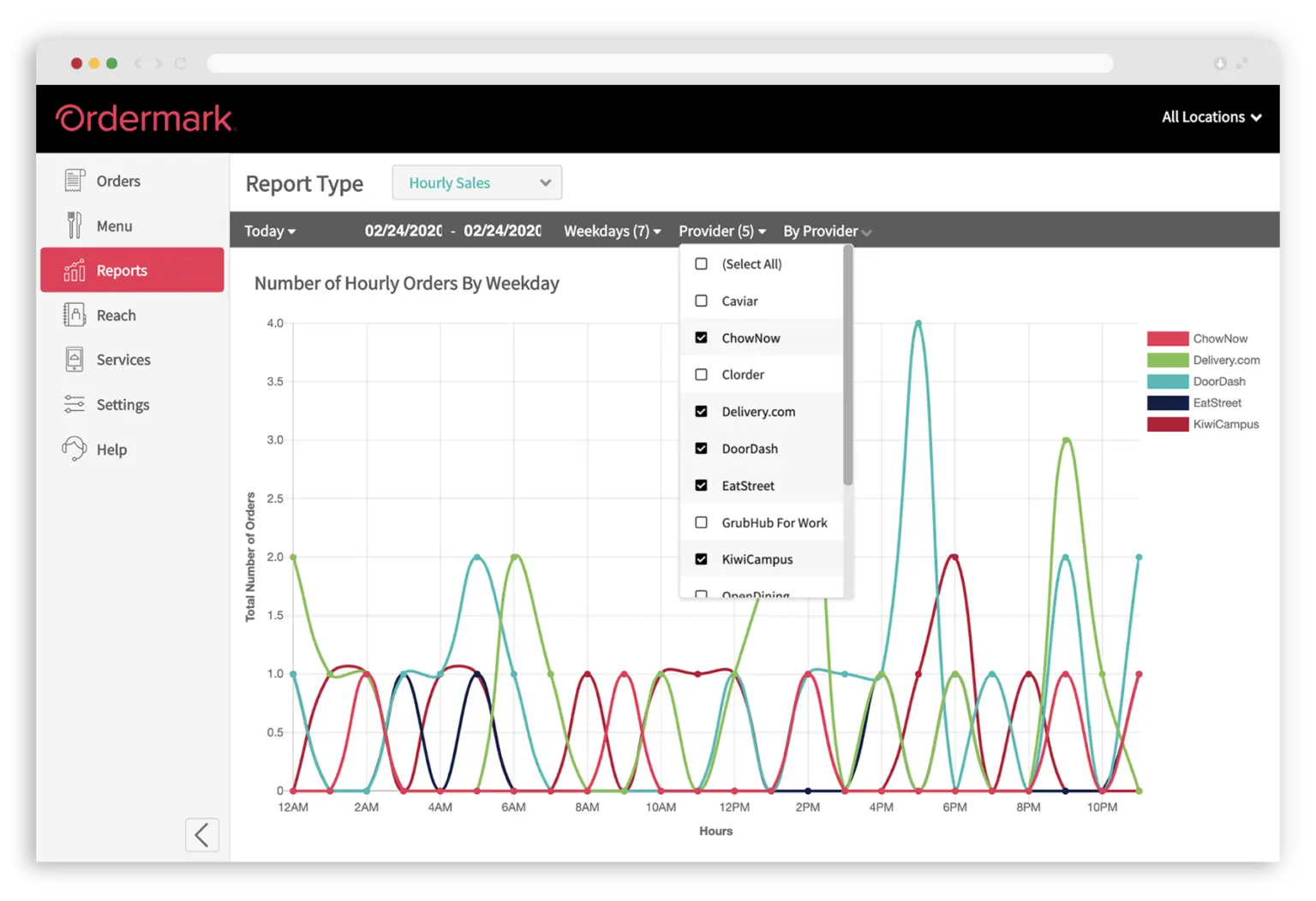Click the Reports bar chart icon

pos(75,270)
